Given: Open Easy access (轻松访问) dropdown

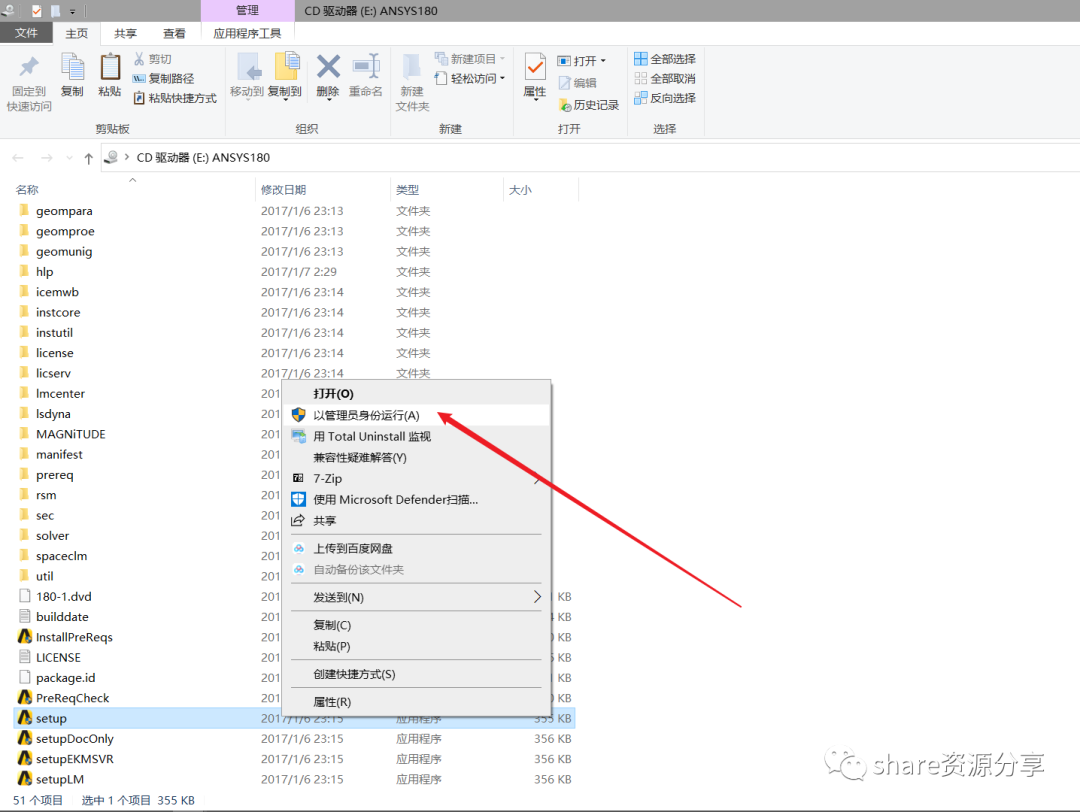Looking at the screenshot, I should (470, 79).
